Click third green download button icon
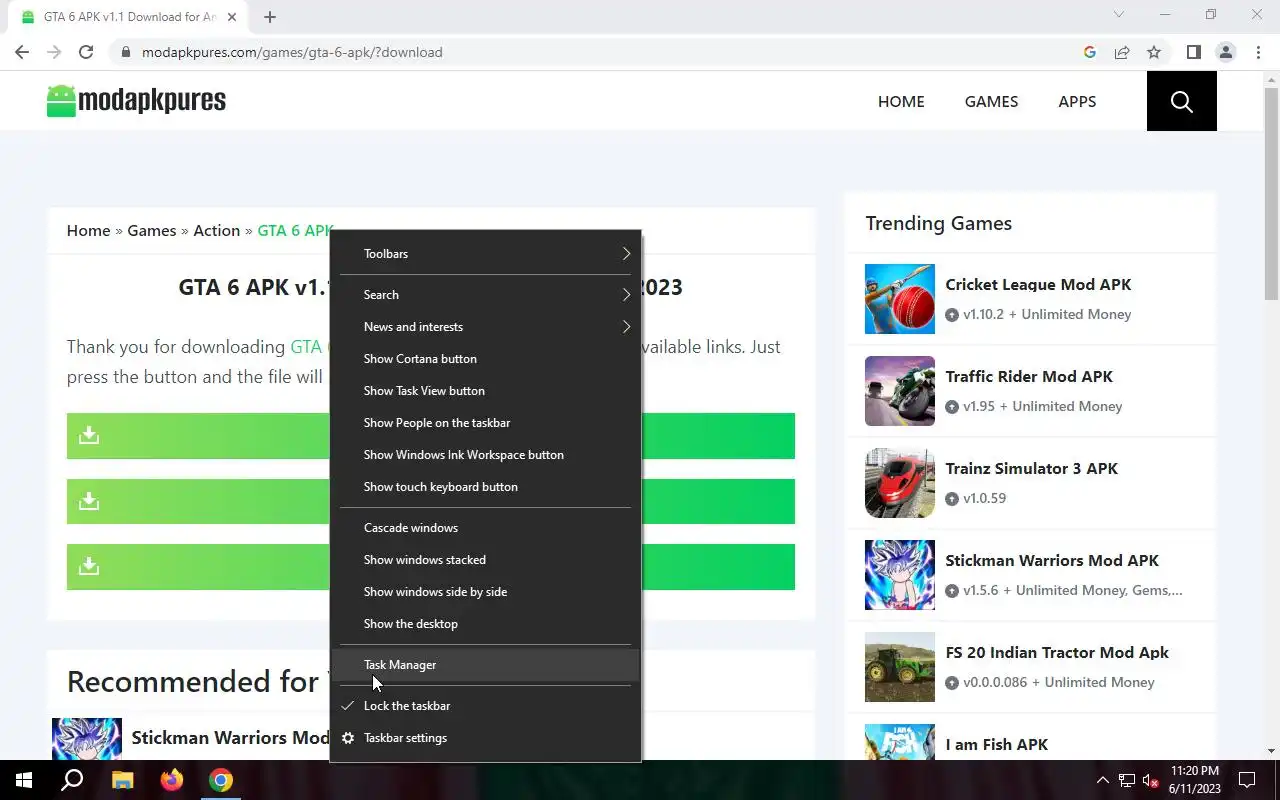The height and width of the screenshot is (800, 1280). coord(89,566)
